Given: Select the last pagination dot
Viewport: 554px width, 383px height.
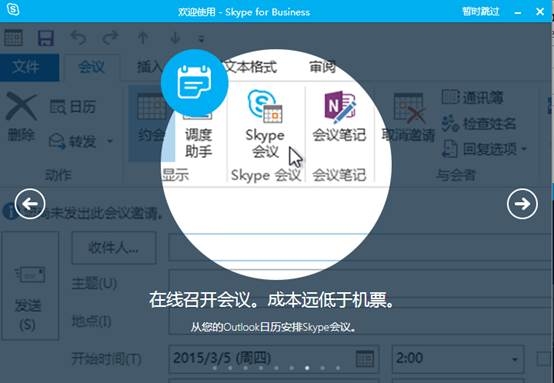Looking at the screenshot, I should [x=338, y=368].
